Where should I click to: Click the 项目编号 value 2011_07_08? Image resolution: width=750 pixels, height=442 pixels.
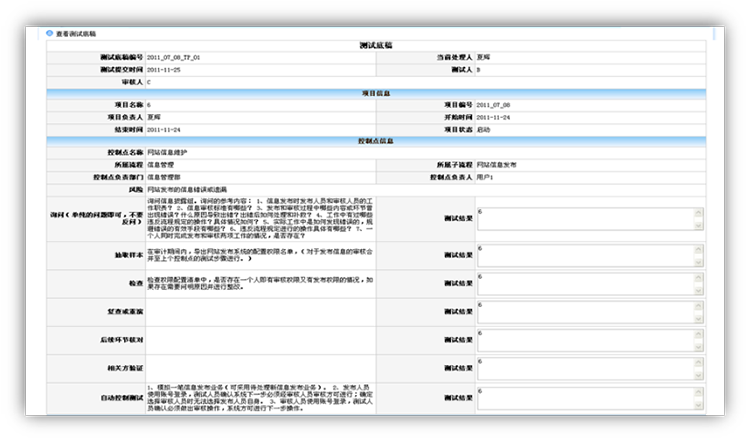[493, 105]
